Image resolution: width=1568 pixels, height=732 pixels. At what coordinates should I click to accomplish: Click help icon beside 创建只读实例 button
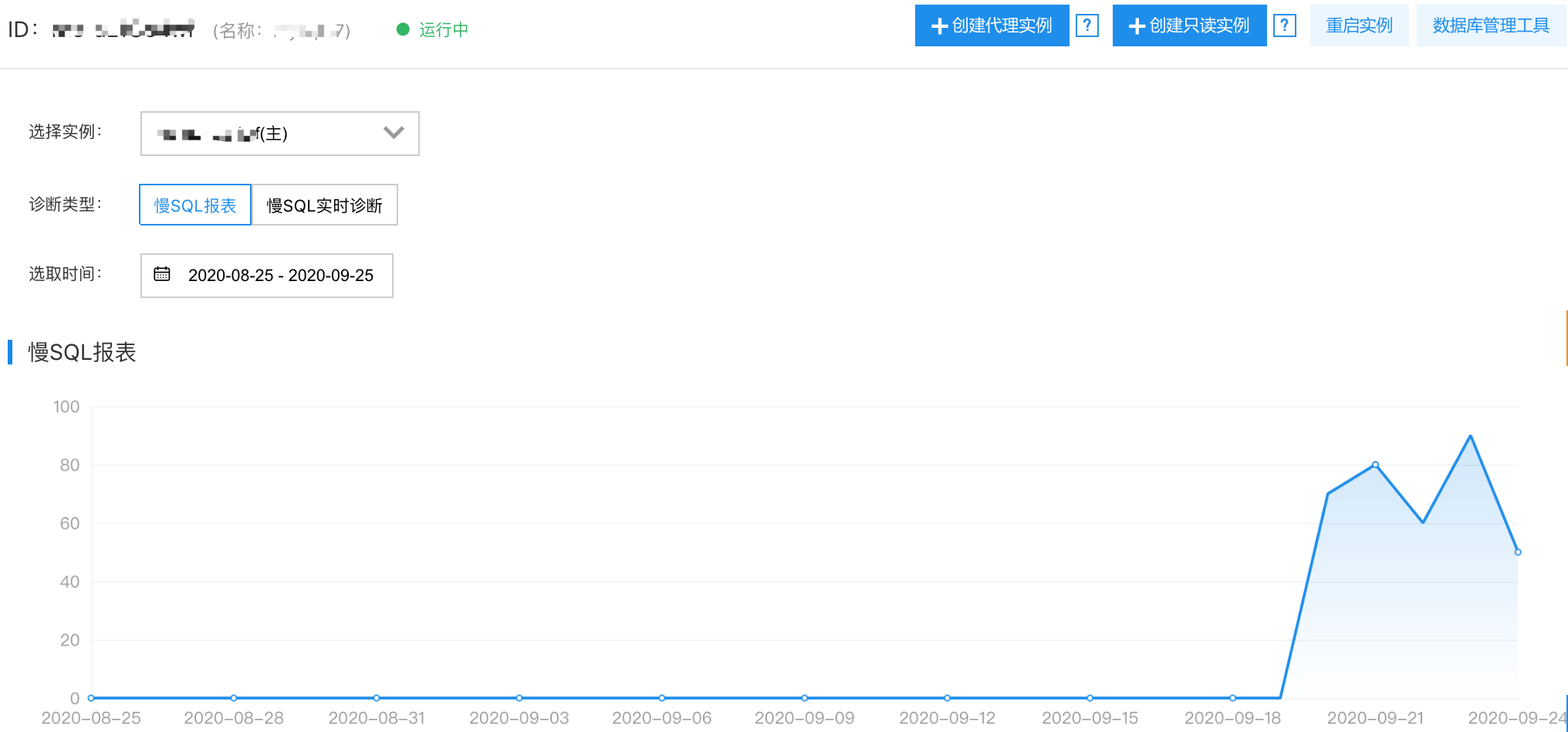pyautogui.click(x=1284, y=25)
